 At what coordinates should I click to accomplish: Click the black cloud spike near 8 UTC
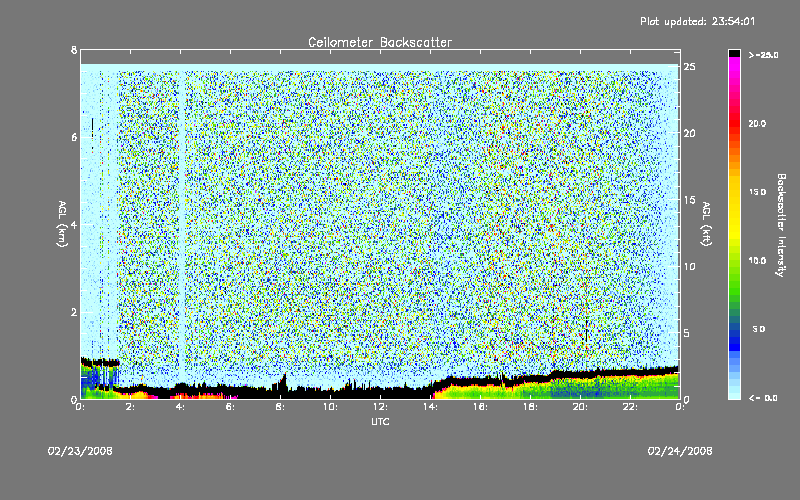point(284,382)
